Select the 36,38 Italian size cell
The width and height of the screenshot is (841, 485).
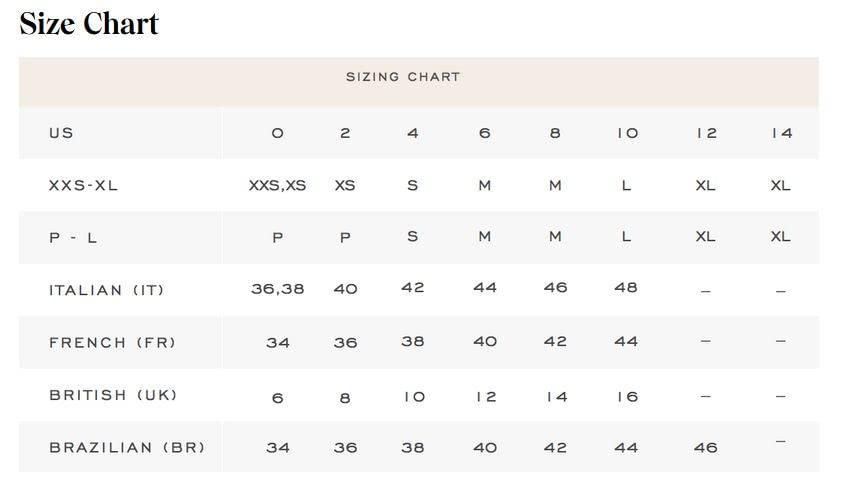point(277,288)
